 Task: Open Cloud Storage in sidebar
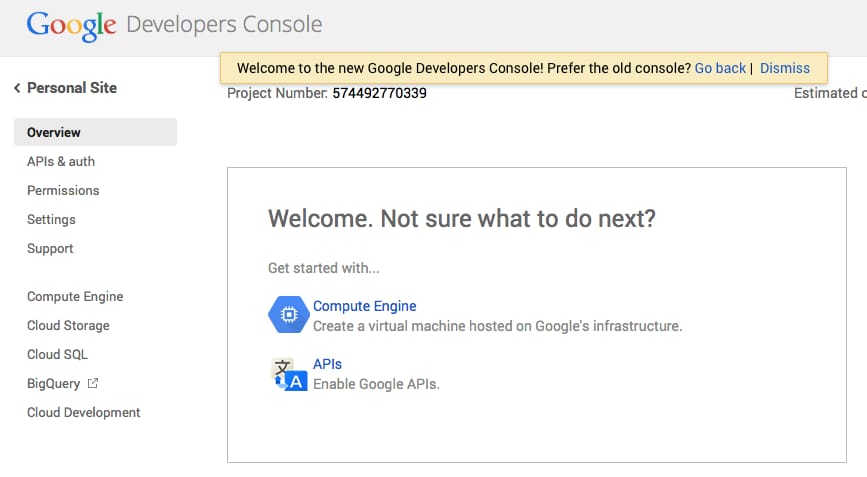68,326
